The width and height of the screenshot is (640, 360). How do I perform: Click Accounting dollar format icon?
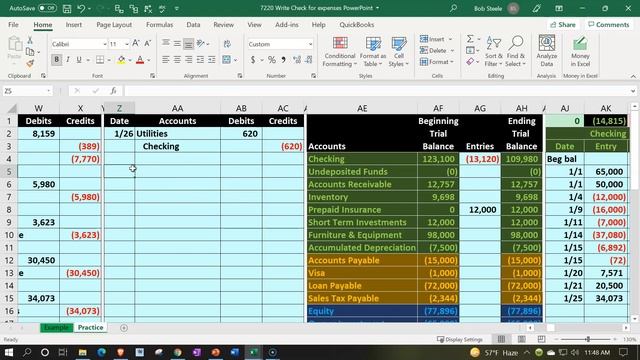(x=253, y=60)
